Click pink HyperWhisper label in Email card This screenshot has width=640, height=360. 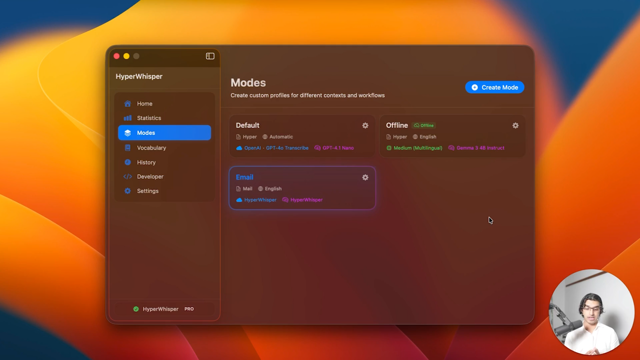click(302, 200)
